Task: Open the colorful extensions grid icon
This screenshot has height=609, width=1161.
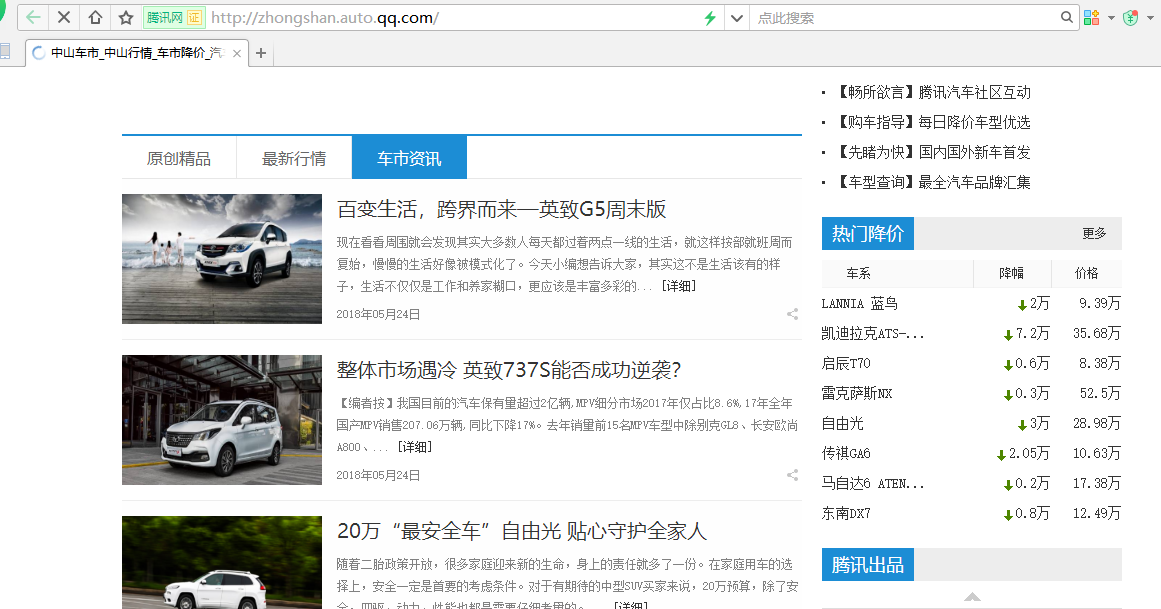Action: click(1091, 18)
